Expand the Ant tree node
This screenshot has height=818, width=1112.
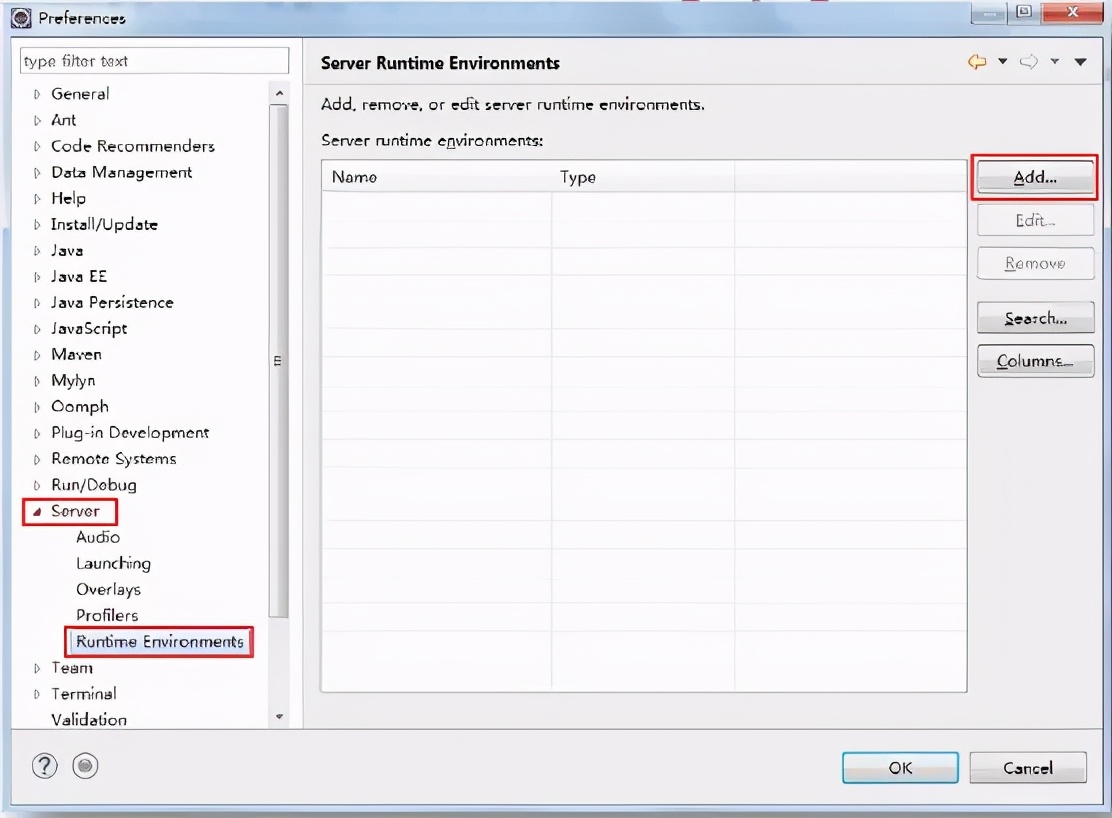point(37,121)
